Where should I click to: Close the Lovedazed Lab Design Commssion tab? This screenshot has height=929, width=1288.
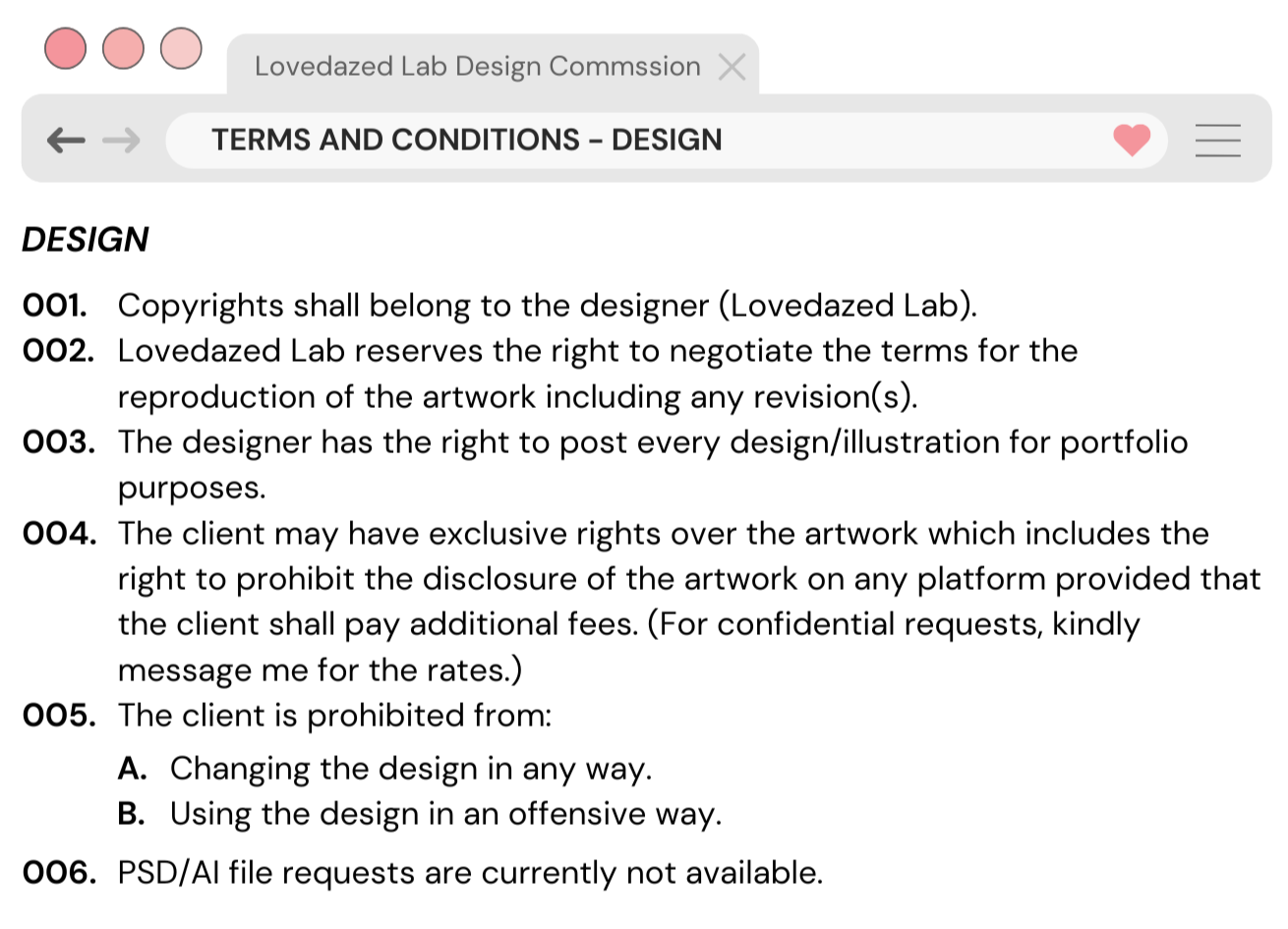[x=732, y=67]
